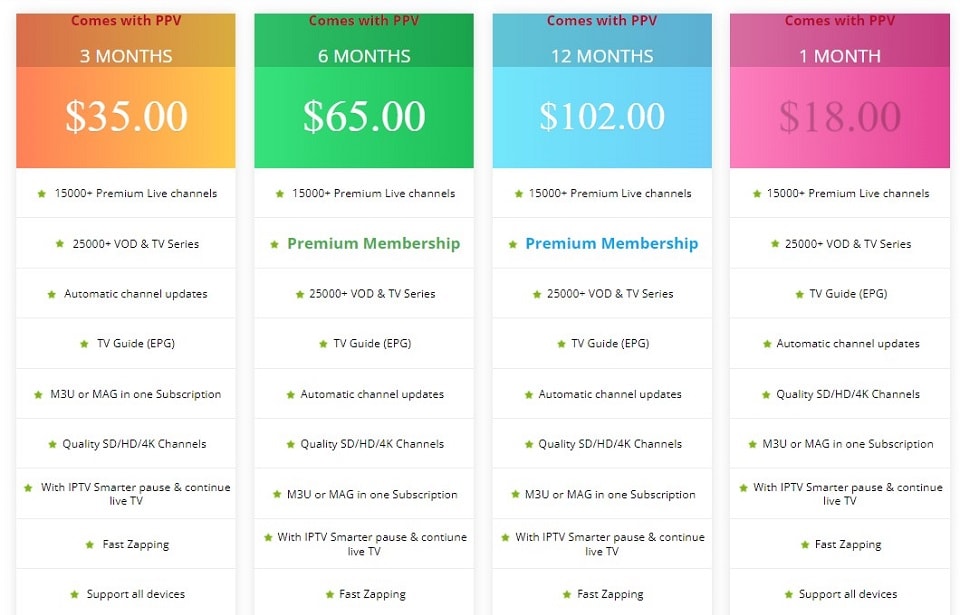Pick the $18.00 monthly price block
960x615 pixels.
point(839,117)
